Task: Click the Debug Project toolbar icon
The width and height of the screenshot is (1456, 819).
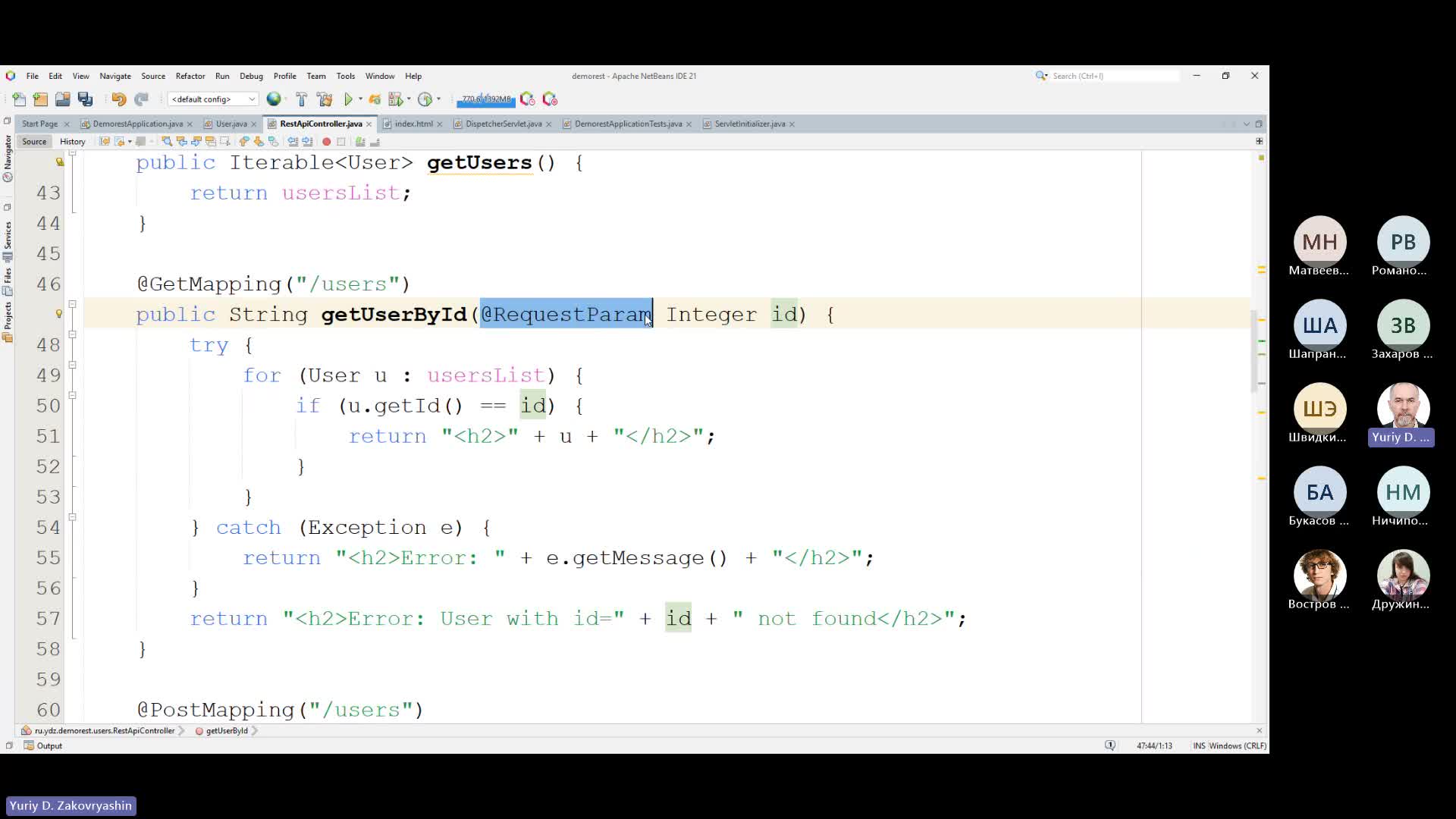Action: 395,99
